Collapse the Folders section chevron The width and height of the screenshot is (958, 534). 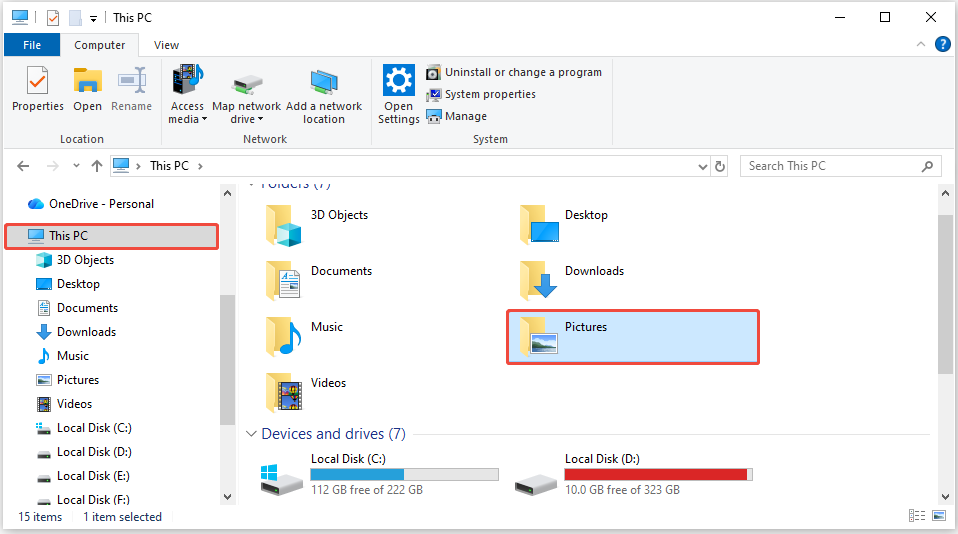click(251, 184)
